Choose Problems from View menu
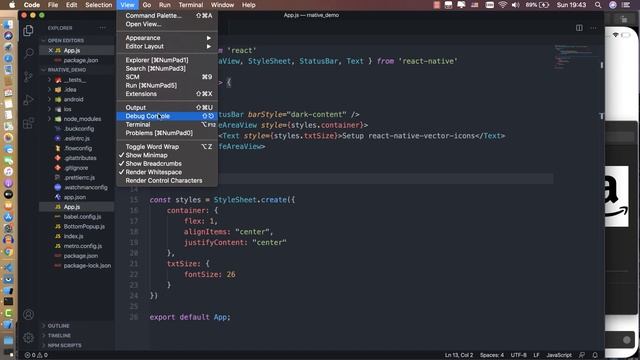Screen dimensions: 640x360 click(167, 133)
